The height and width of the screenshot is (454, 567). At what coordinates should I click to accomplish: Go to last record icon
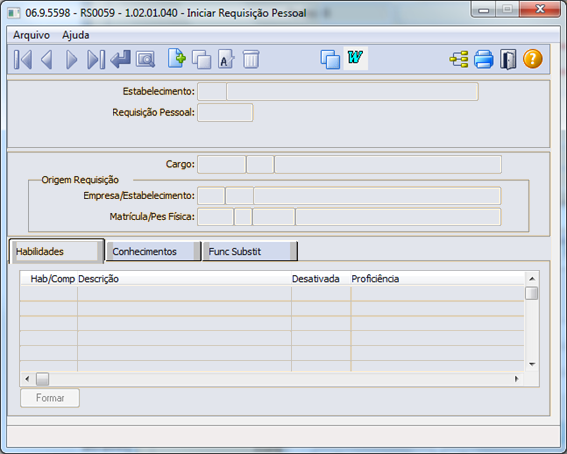point(96,59)
